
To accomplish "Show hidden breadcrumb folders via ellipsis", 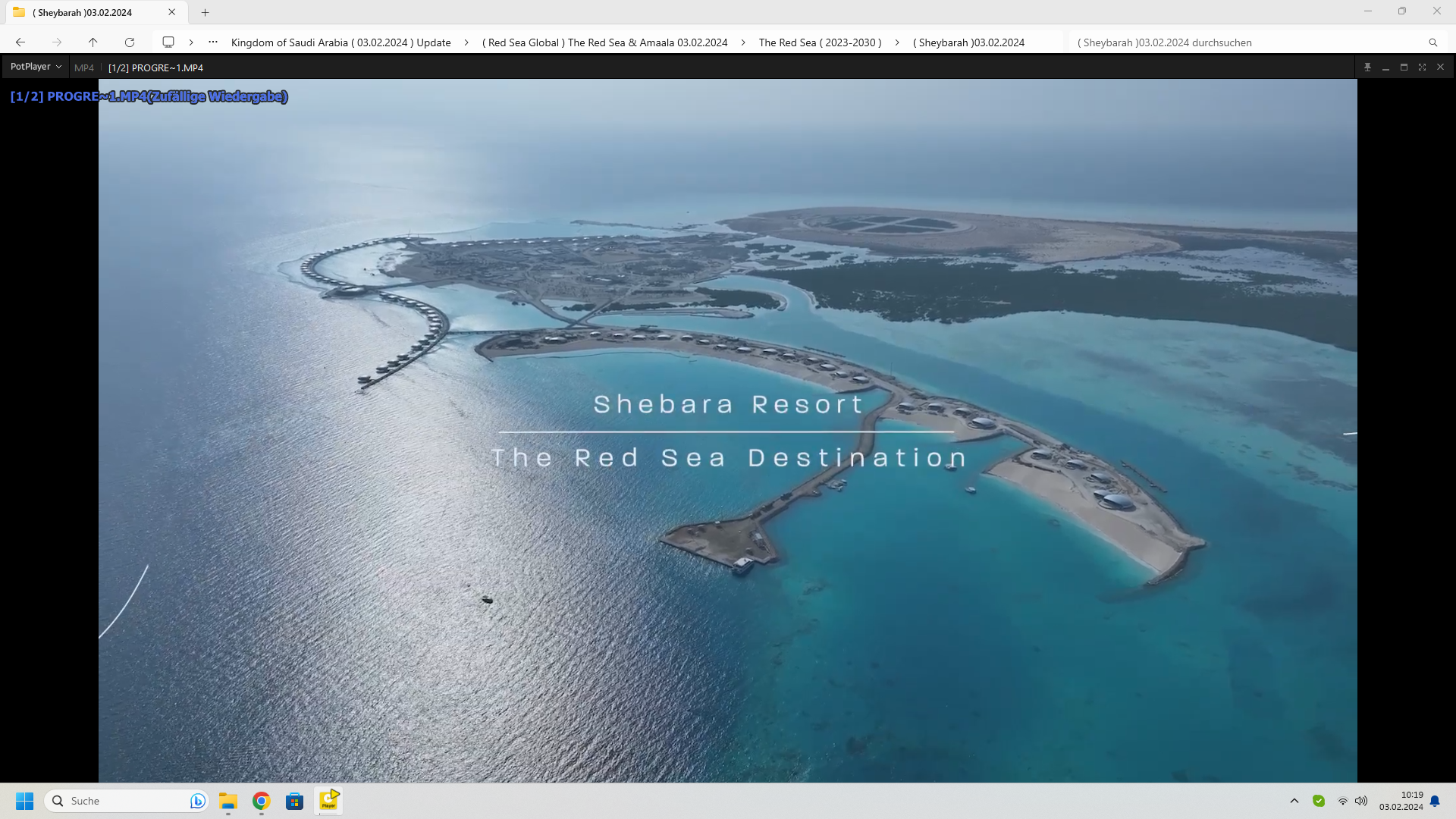I will click(x=213, y=42).
